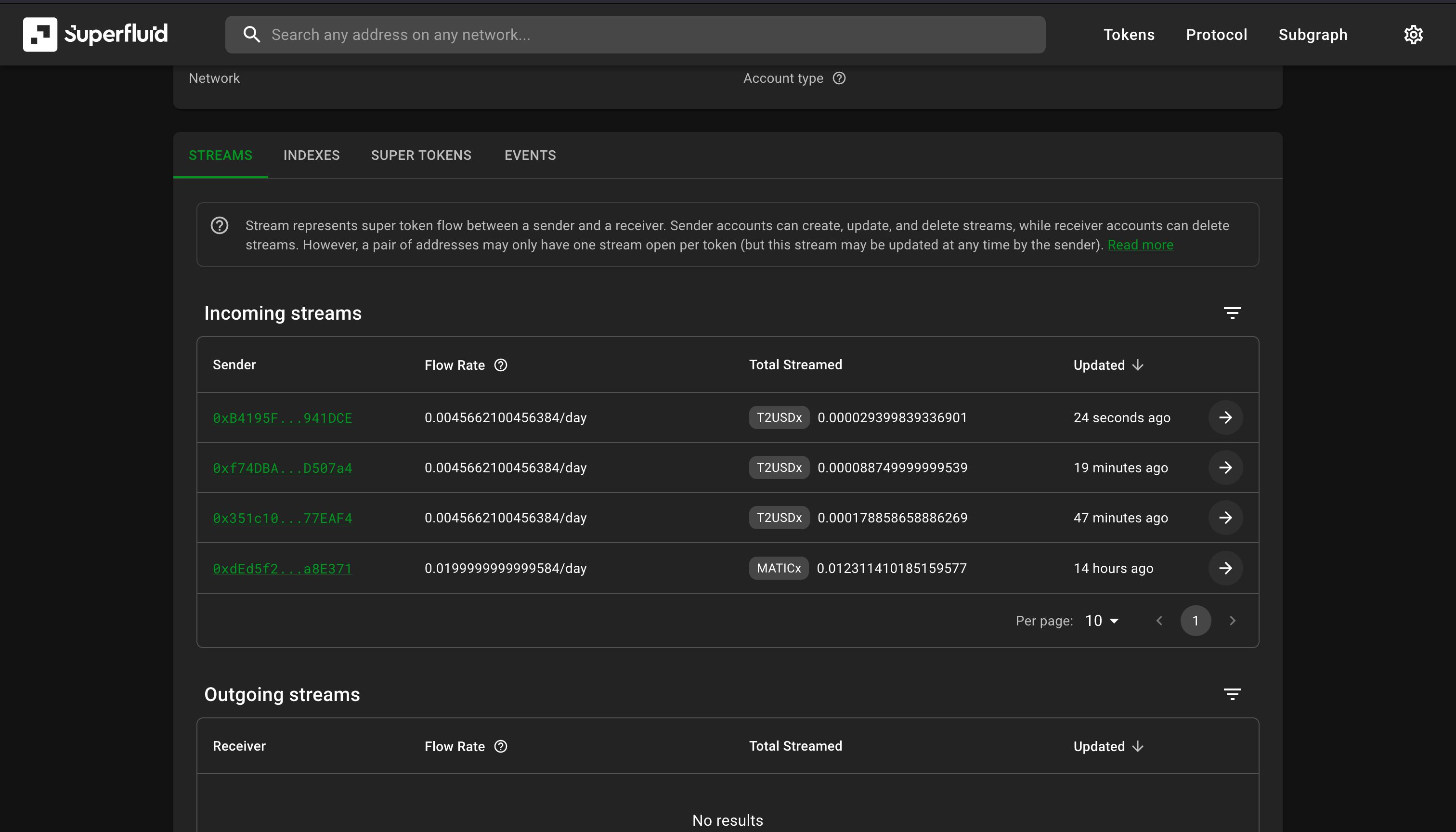The width and height of the screenshot is (1456, 832).
Task: Click total streamed 0.012311410185159577
Action: click(891, 568)
